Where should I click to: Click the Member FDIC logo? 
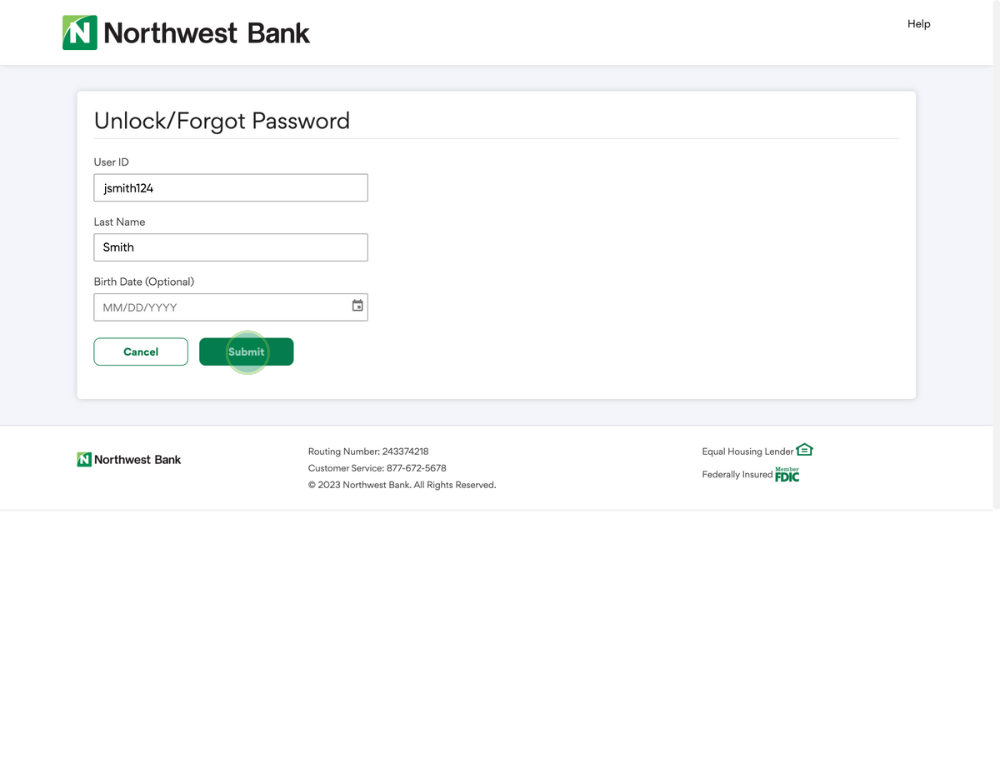(787, 474)
